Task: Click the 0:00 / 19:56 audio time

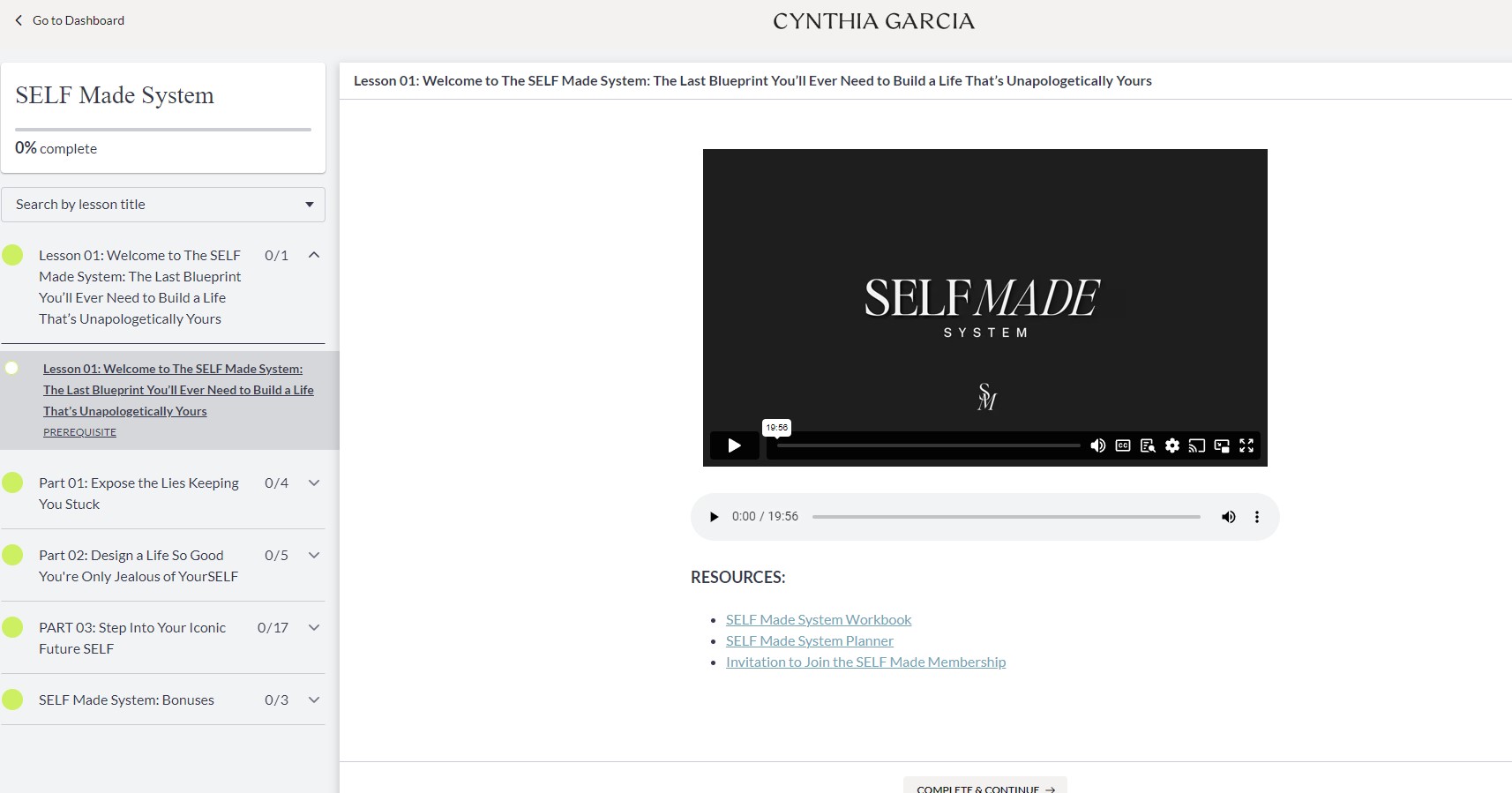Action: [x=765, y=517]
